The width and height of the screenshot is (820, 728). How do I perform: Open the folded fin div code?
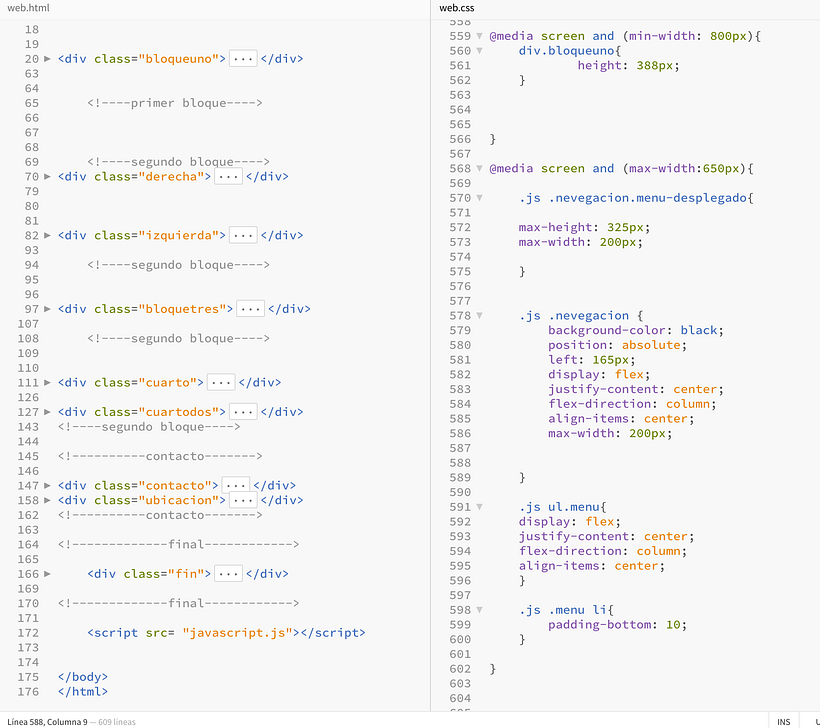pyautogui.click(x=230, y=573)
